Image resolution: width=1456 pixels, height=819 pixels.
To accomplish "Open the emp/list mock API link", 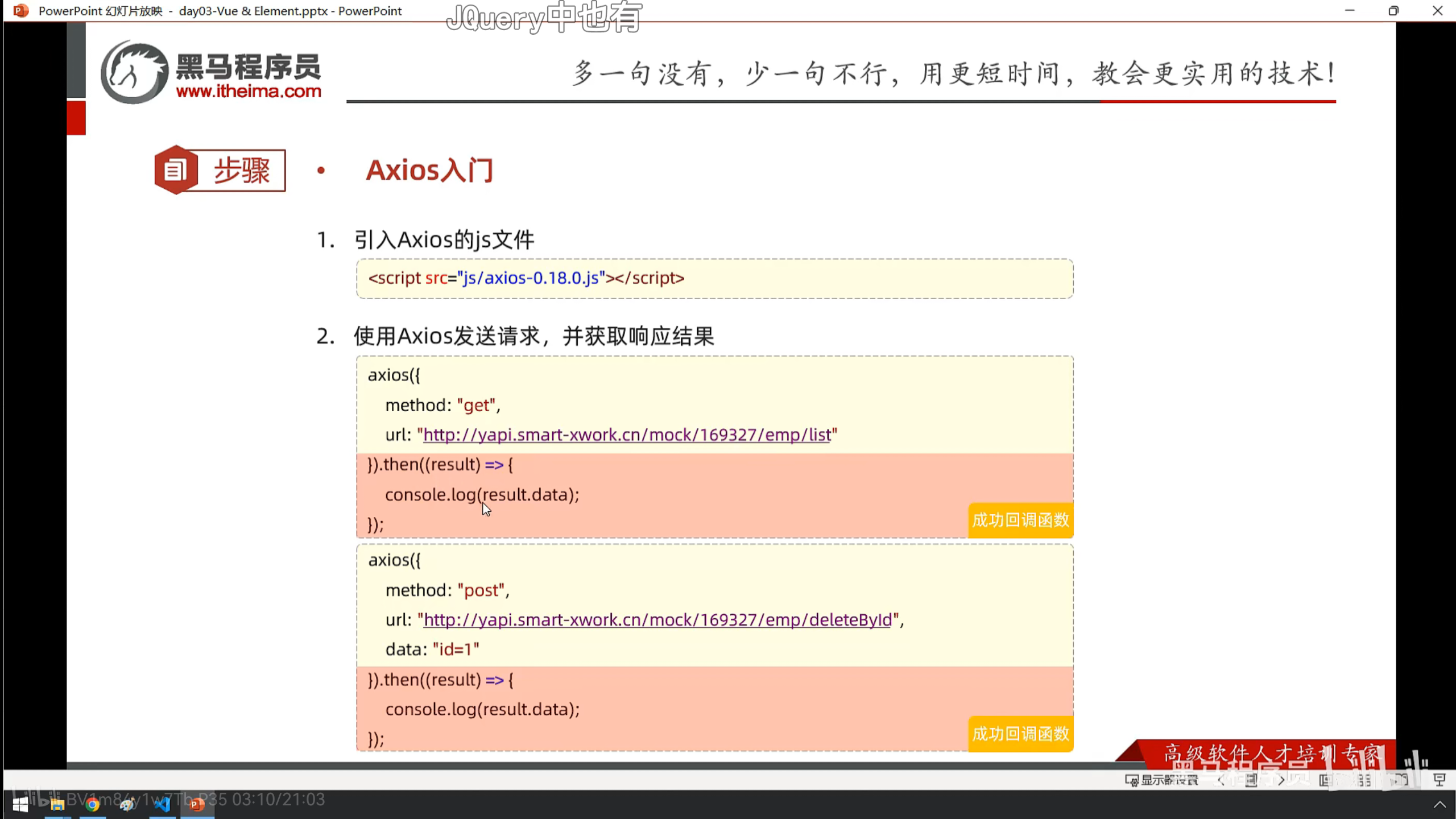I will 627,435.
